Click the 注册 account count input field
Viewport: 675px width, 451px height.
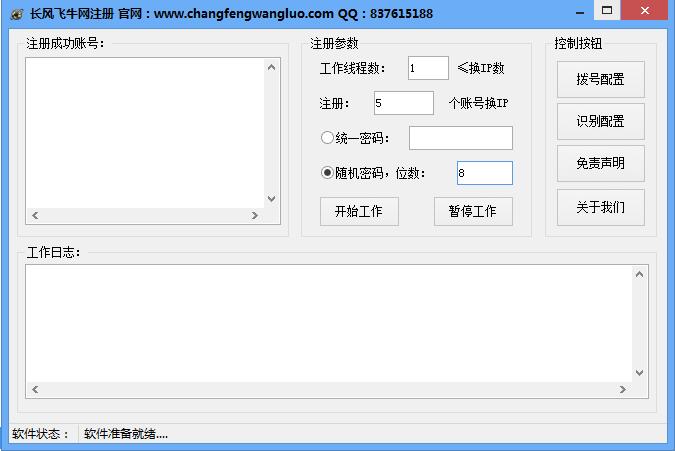(403, 103)
